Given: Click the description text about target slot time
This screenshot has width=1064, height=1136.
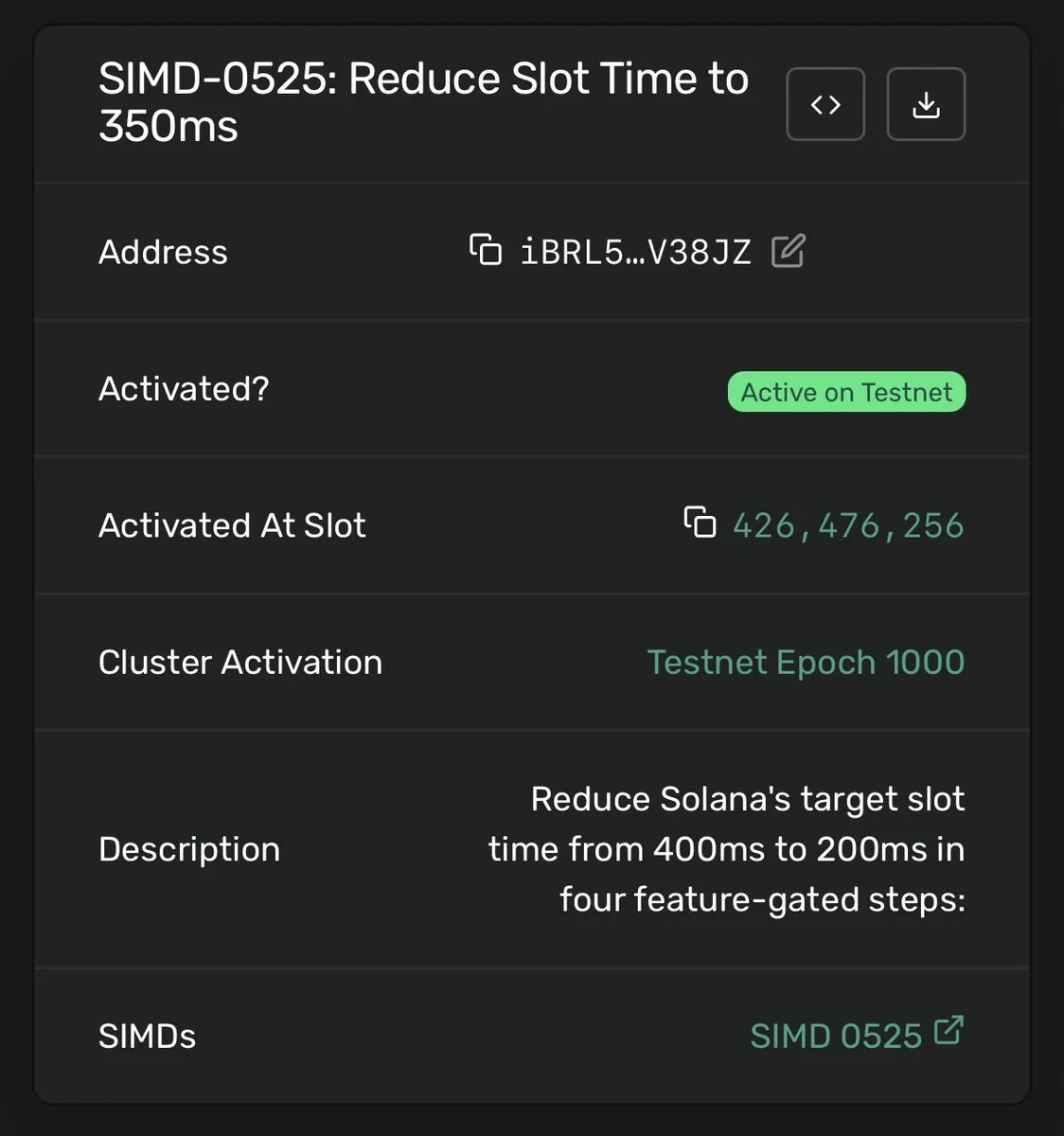Looking at the screenshot, I should coord(727,849).
